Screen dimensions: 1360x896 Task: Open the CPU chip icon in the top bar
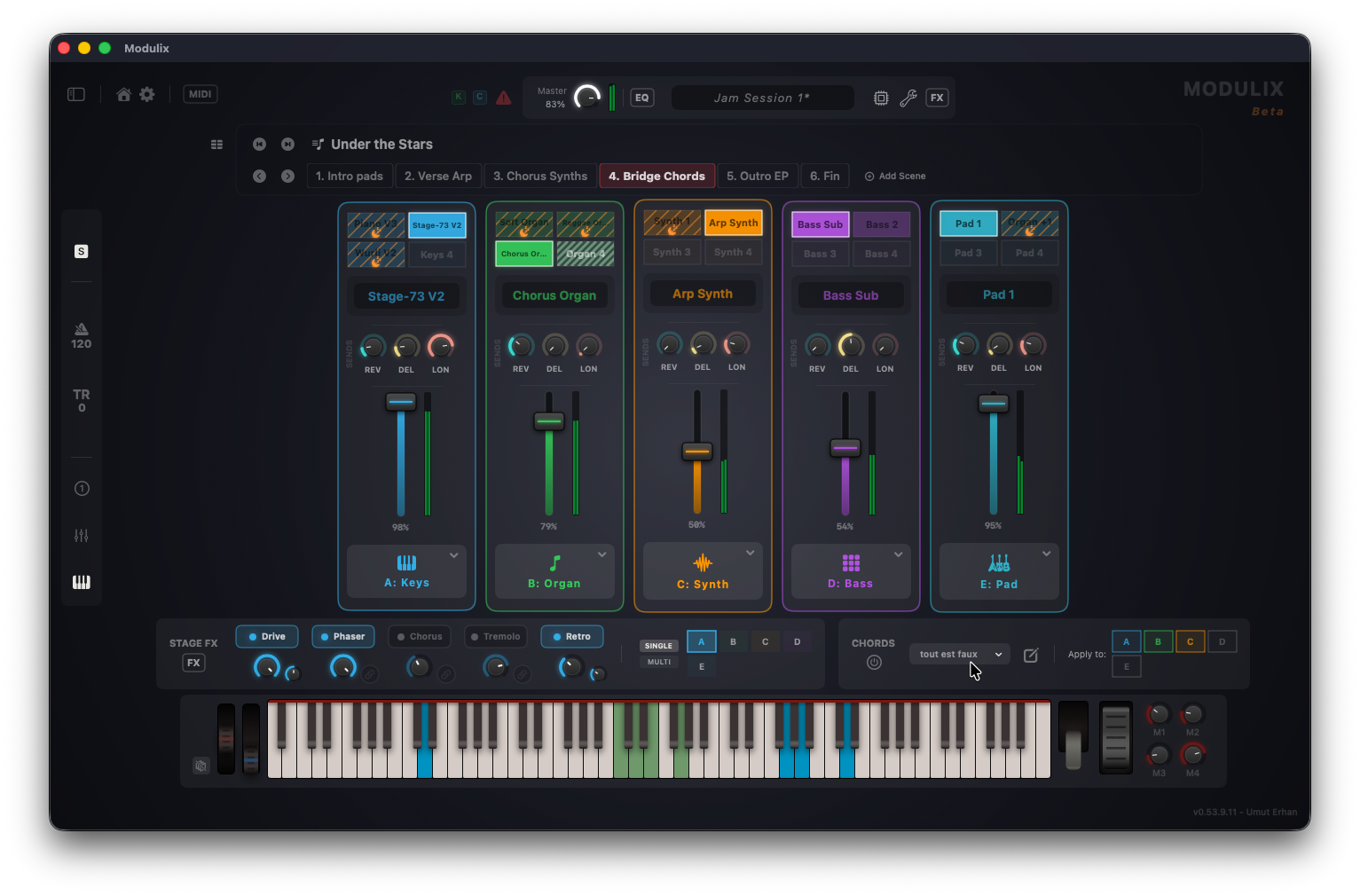tap(881, 98)
